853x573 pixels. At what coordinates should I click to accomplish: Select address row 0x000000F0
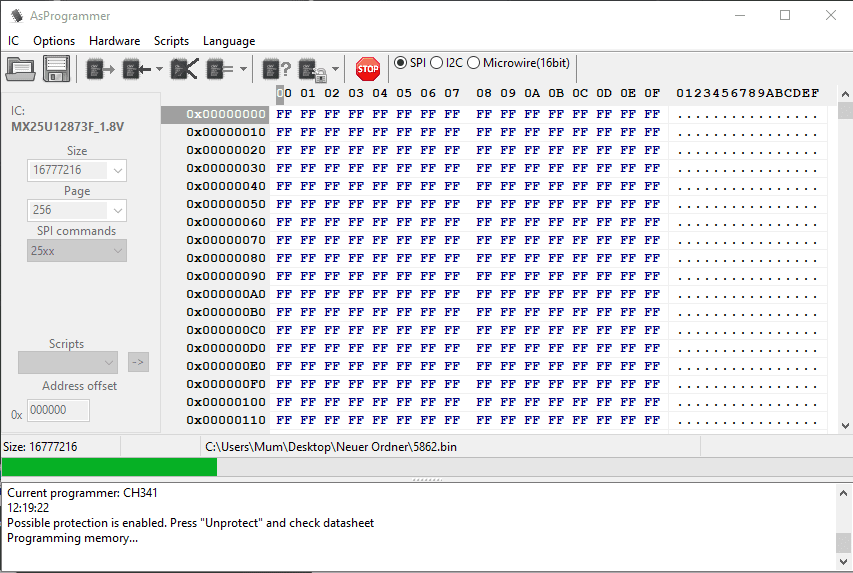(x=226, y=384)
